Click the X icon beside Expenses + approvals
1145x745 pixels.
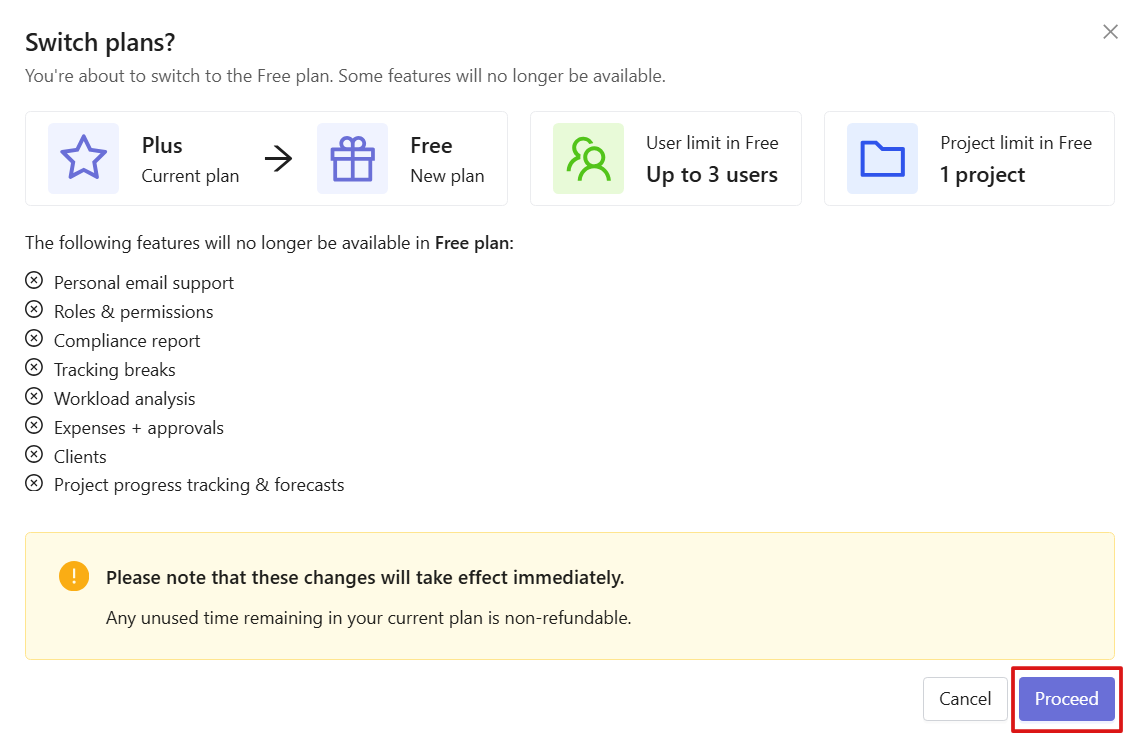click(34, 425)
